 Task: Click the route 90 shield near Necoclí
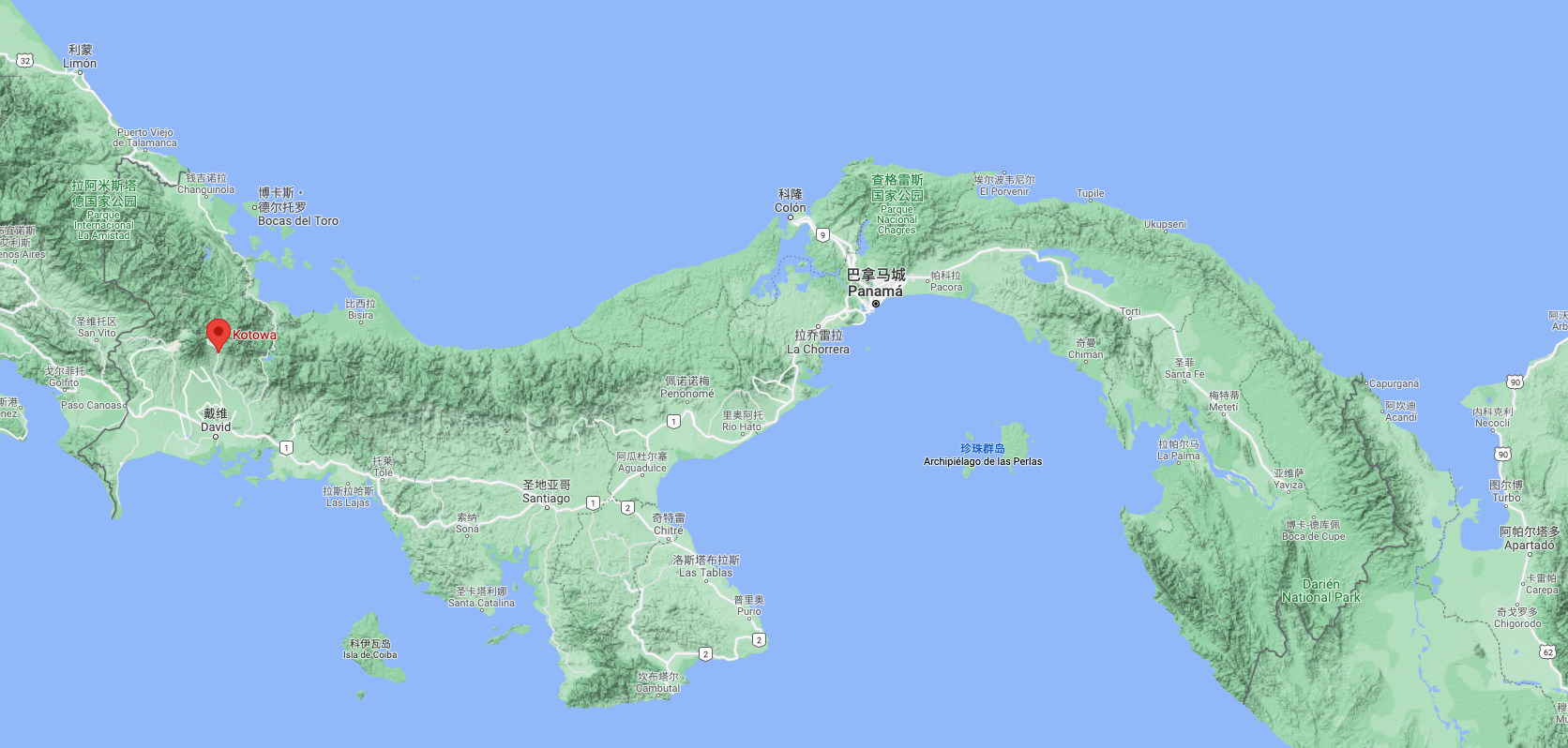(x=1502, y=454)
